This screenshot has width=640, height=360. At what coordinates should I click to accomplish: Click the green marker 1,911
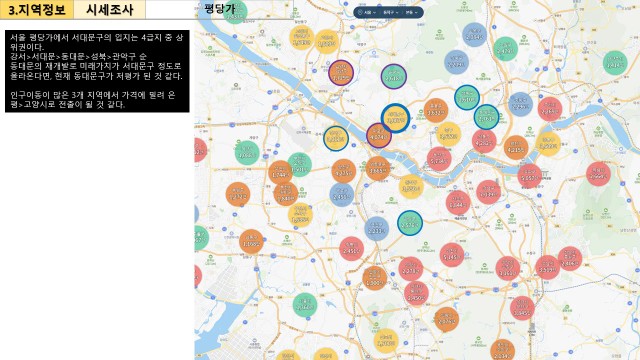point(300,165)
